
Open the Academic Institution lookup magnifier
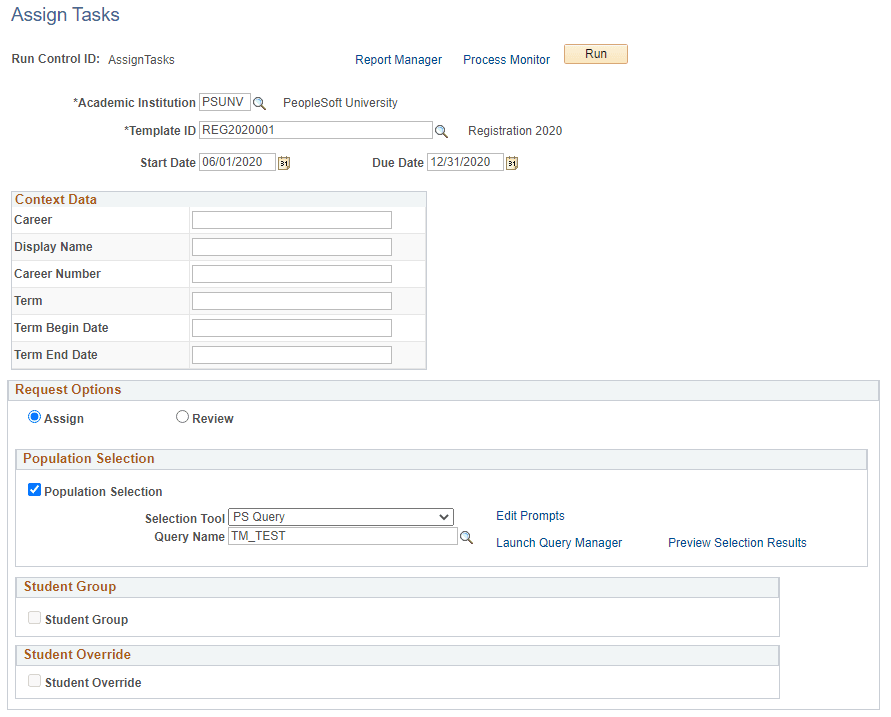[260, 102]
